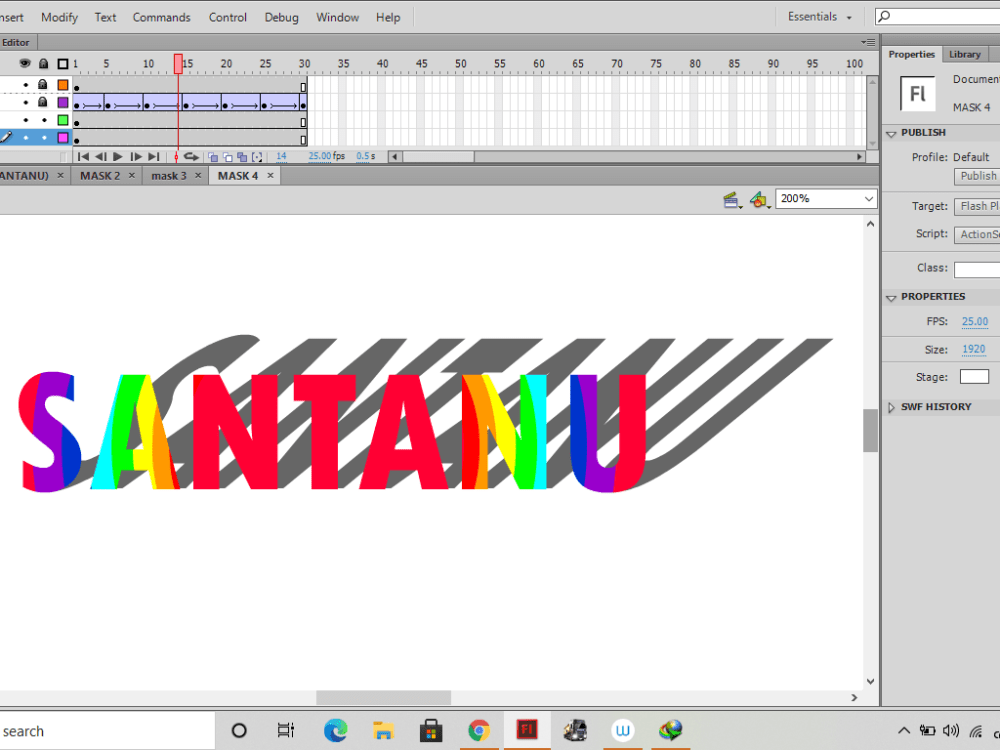Open Modify Markers options
1000x750 pixels.
point(257,157)
